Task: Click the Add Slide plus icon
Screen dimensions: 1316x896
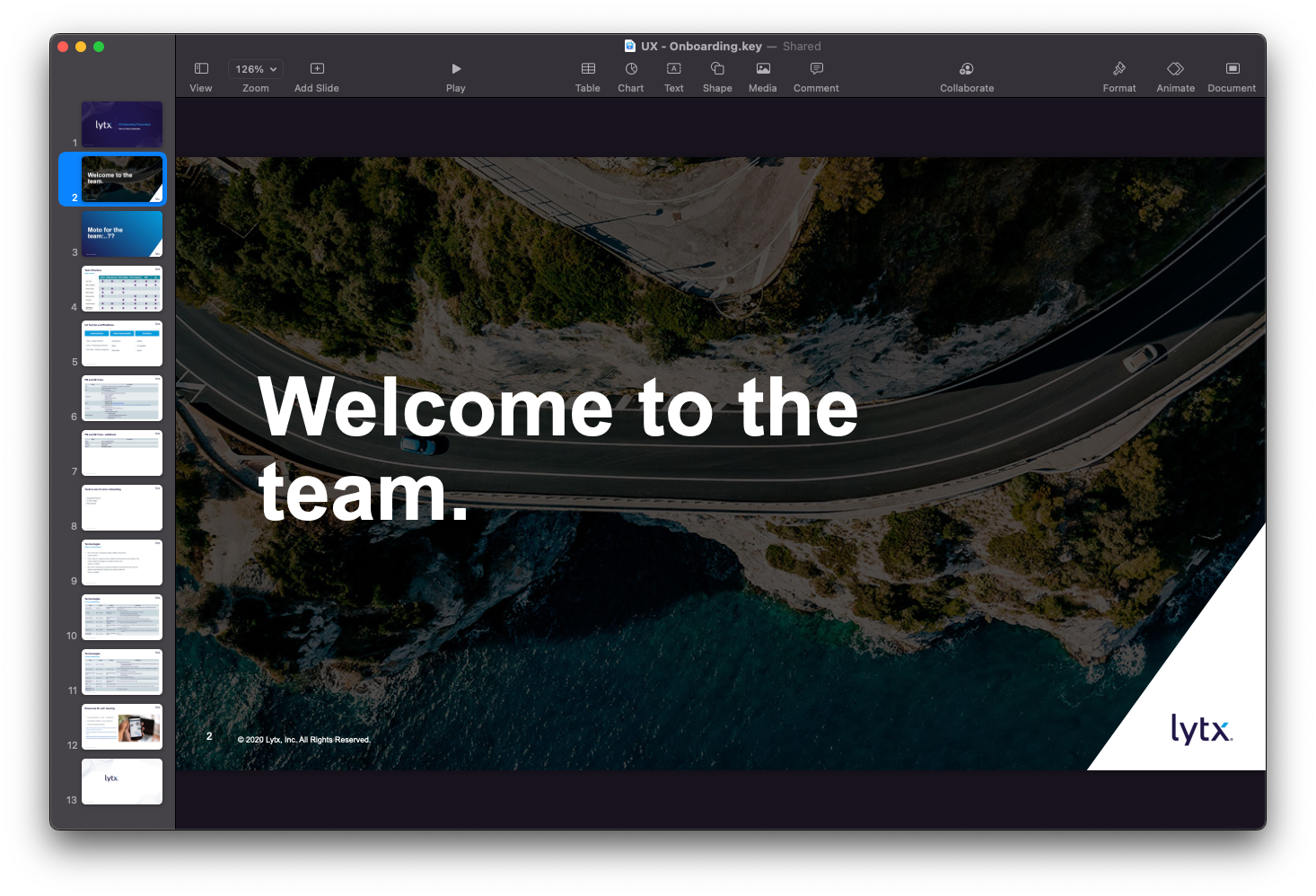Action: (x=317, y=68)
